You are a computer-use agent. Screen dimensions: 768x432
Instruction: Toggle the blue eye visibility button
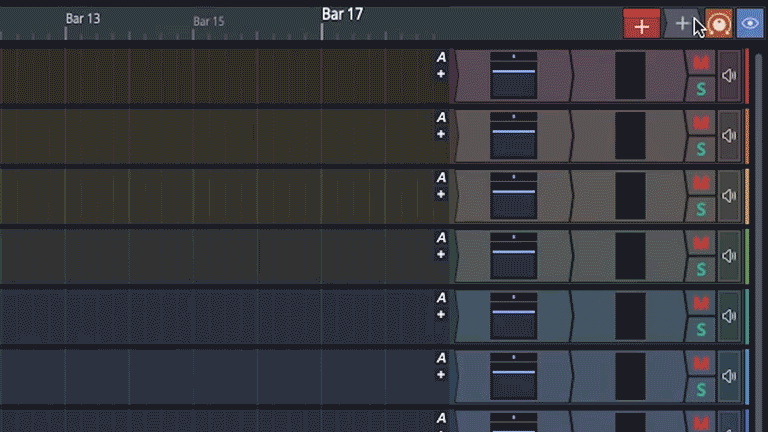coord(750,24)
